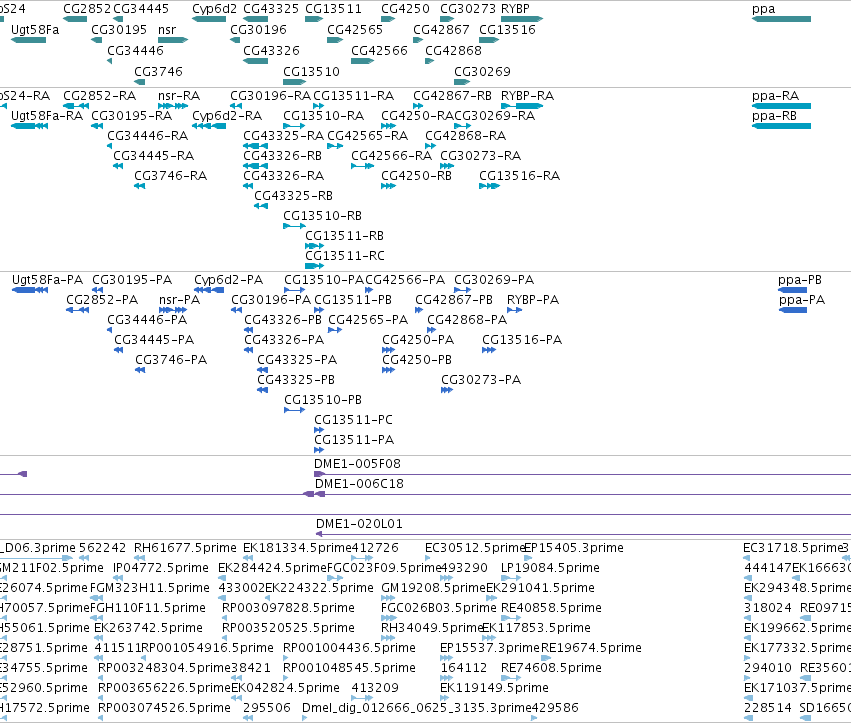Click transcript CG13510-RB label
Screen dimensions: 851x723
tap(322, 215)
